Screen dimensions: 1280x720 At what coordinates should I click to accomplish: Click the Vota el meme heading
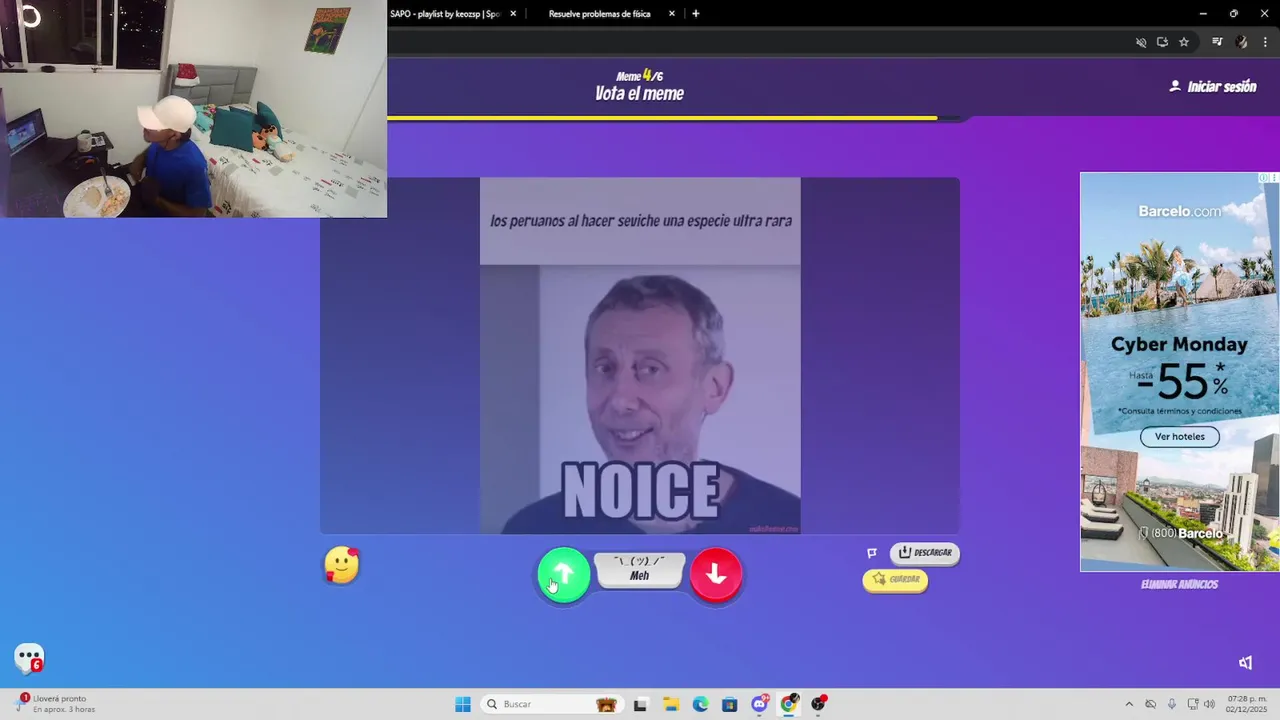pos(640,94)
